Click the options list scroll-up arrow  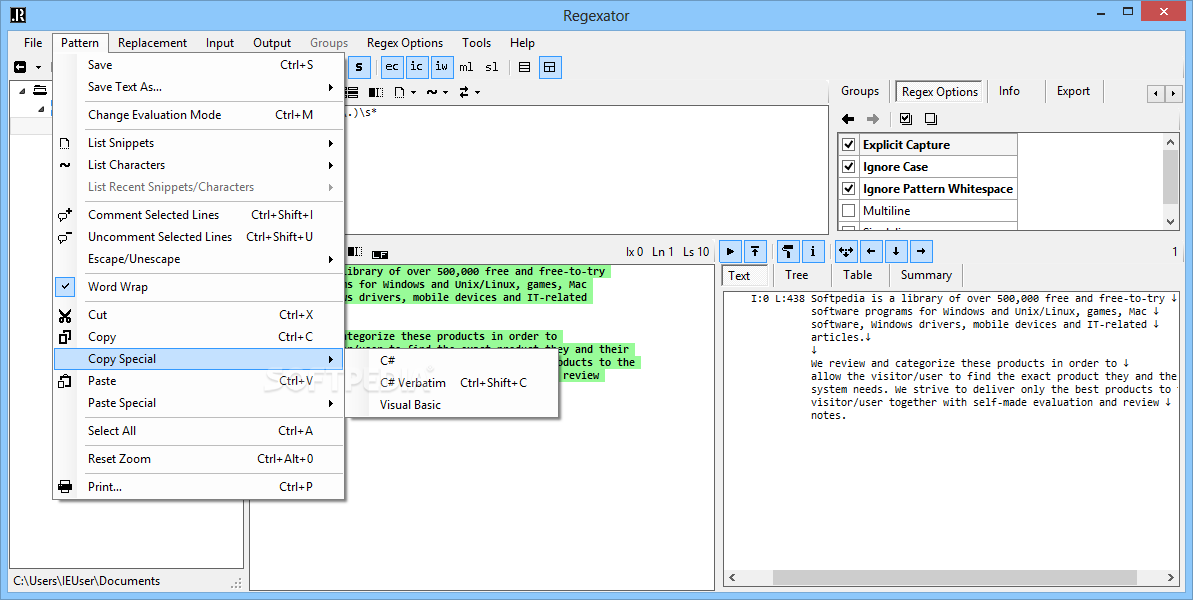tap(1171, 141)
